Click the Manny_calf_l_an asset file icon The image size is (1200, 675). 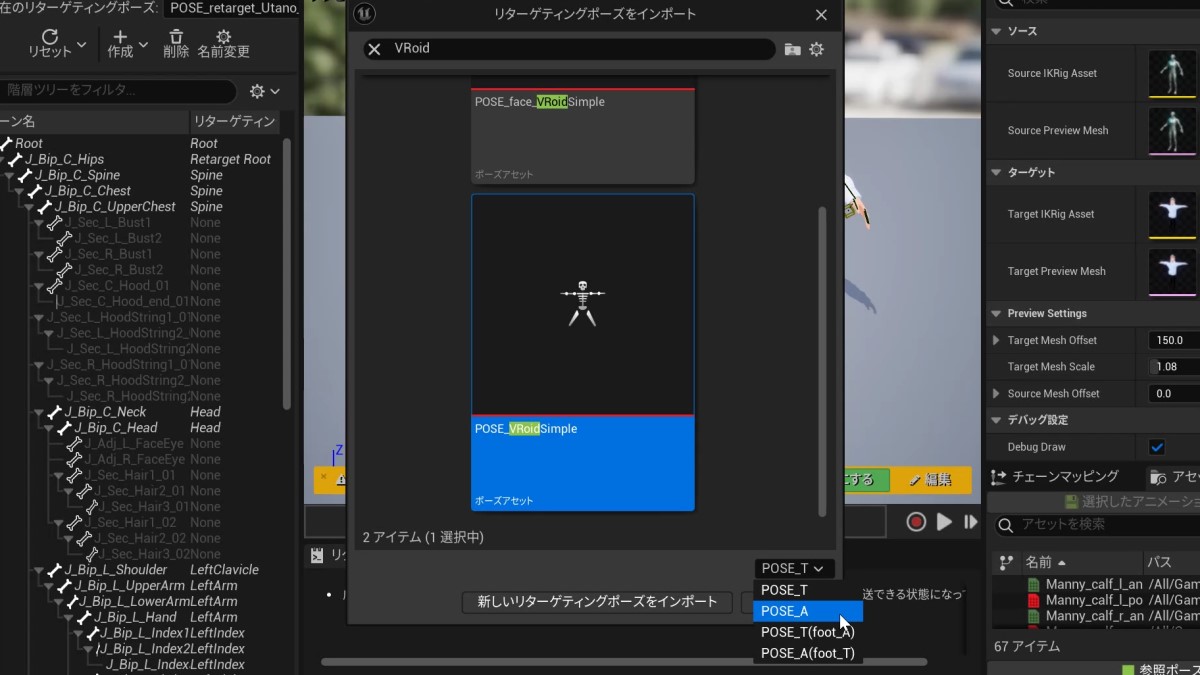(1034, 584)
